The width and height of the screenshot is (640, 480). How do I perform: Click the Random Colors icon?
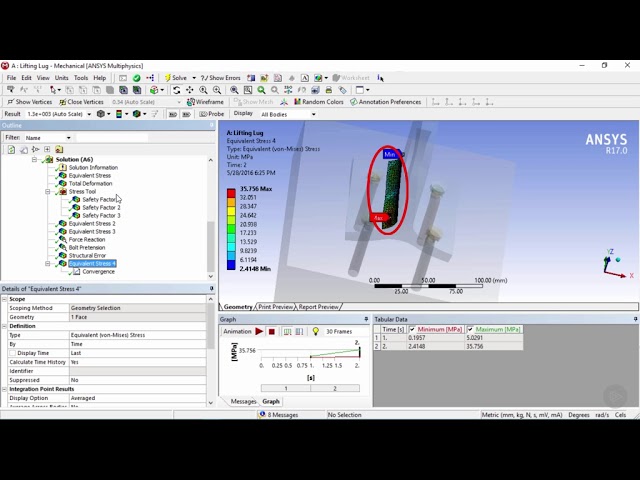click(297, 102)
